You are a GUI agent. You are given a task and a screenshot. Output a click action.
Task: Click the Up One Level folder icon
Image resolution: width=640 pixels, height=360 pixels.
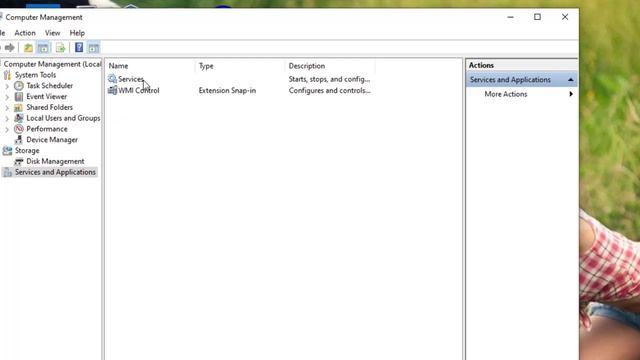(x=28, y=48)
